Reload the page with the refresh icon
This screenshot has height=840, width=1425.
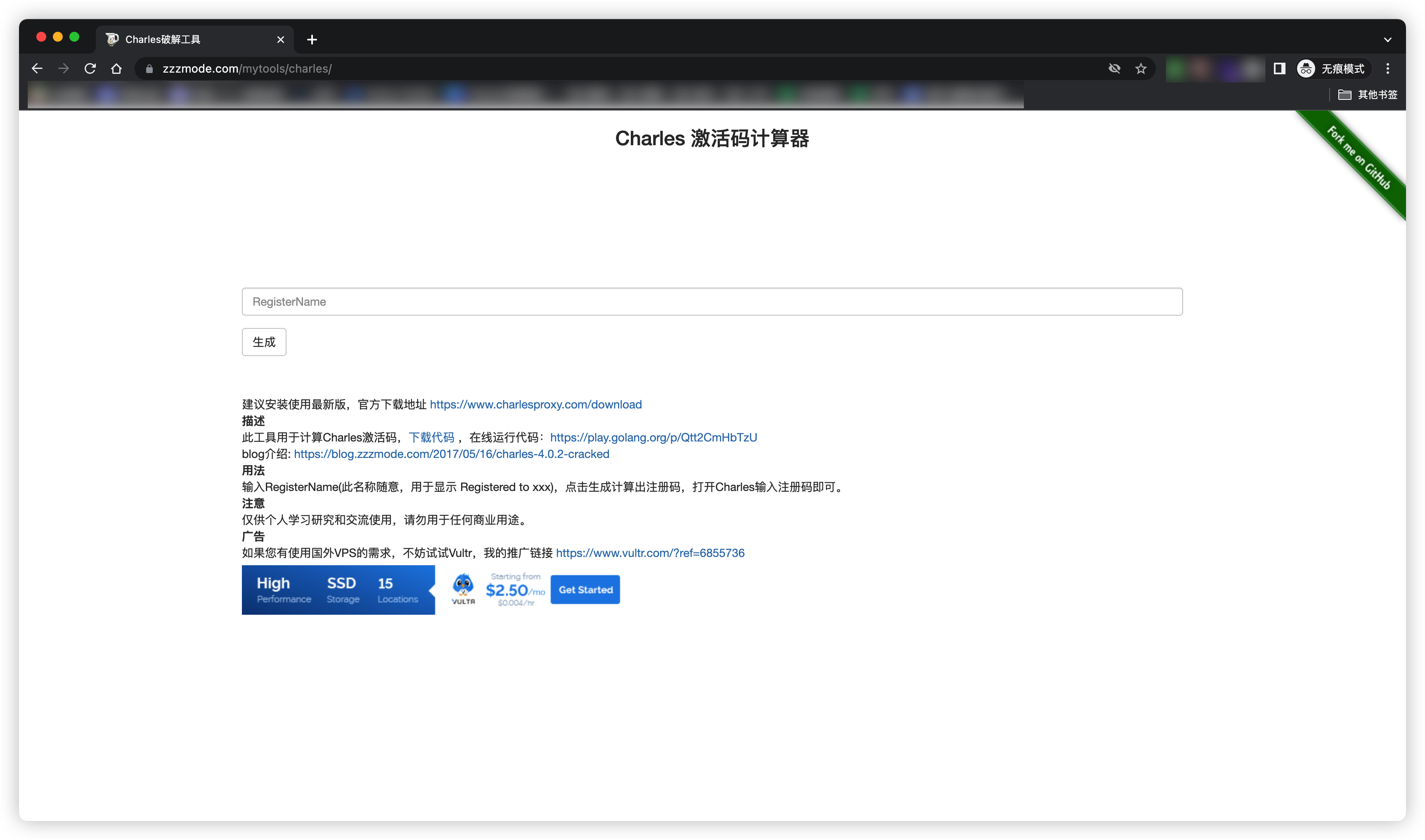tap(90, 68)
